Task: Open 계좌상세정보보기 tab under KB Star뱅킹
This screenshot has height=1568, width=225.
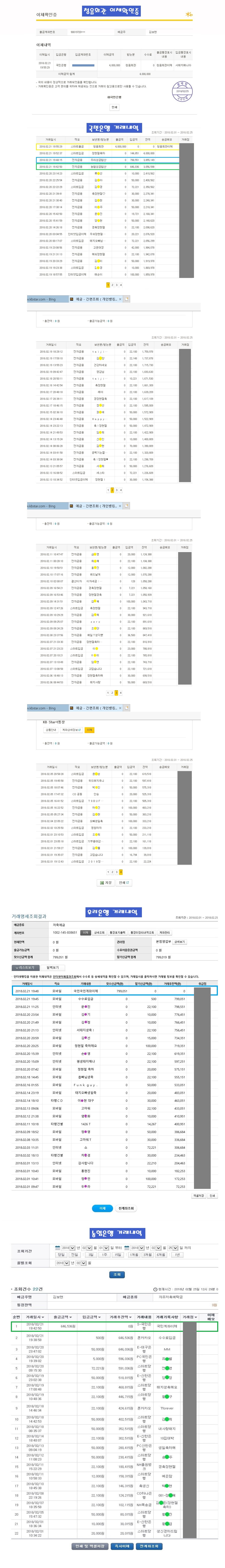Action: (x=71, y=730)
